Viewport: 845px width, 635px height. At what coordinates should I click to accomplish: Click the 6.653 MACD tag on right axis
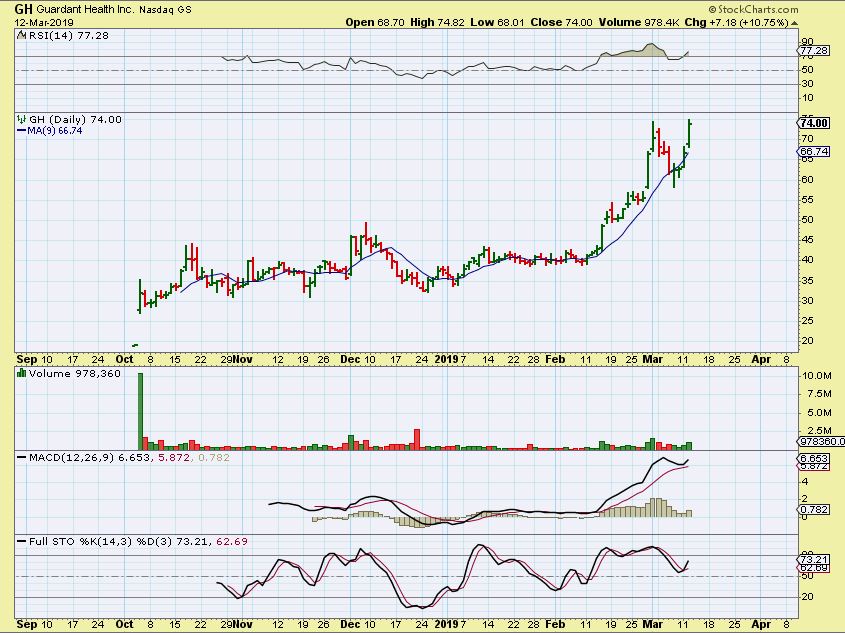coord(814,459)
